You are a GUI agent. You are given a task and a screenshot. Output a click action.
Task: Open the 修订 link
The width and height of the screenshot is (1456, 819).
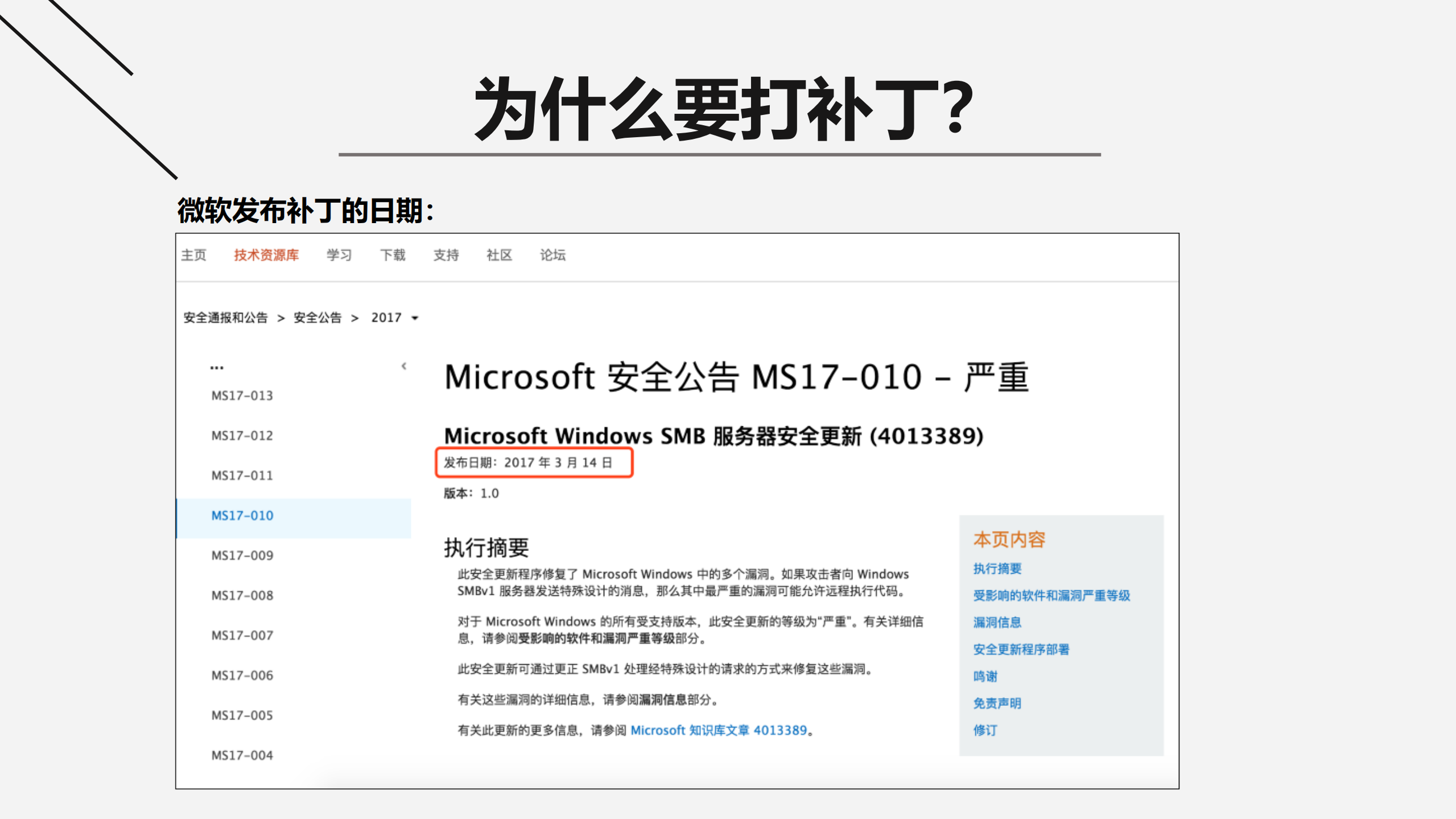click(x=985, y=730)
